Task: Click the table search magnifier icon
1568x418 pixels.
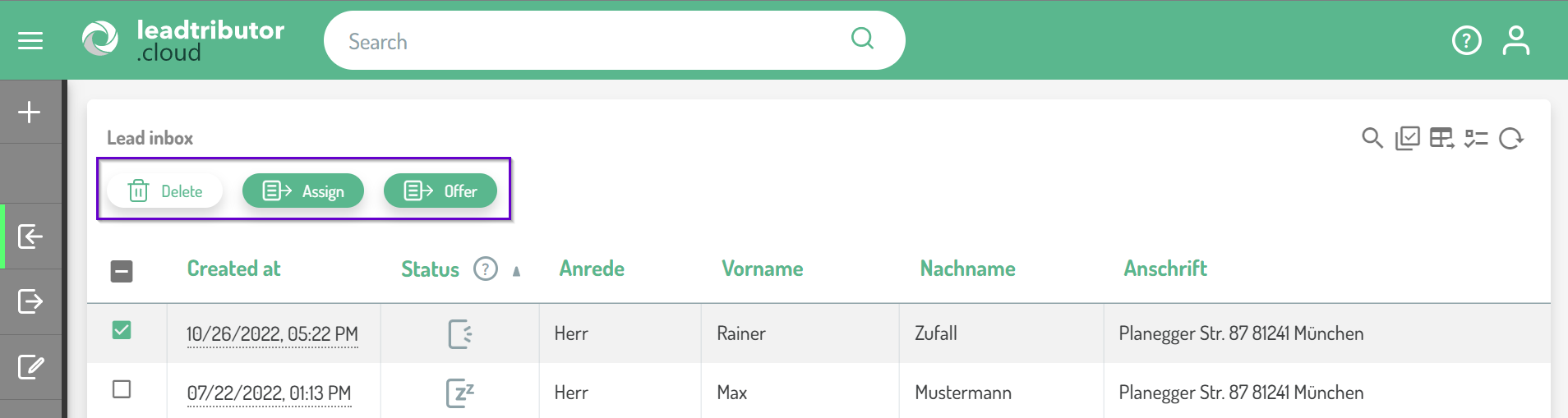Action: pos(1372,138)
